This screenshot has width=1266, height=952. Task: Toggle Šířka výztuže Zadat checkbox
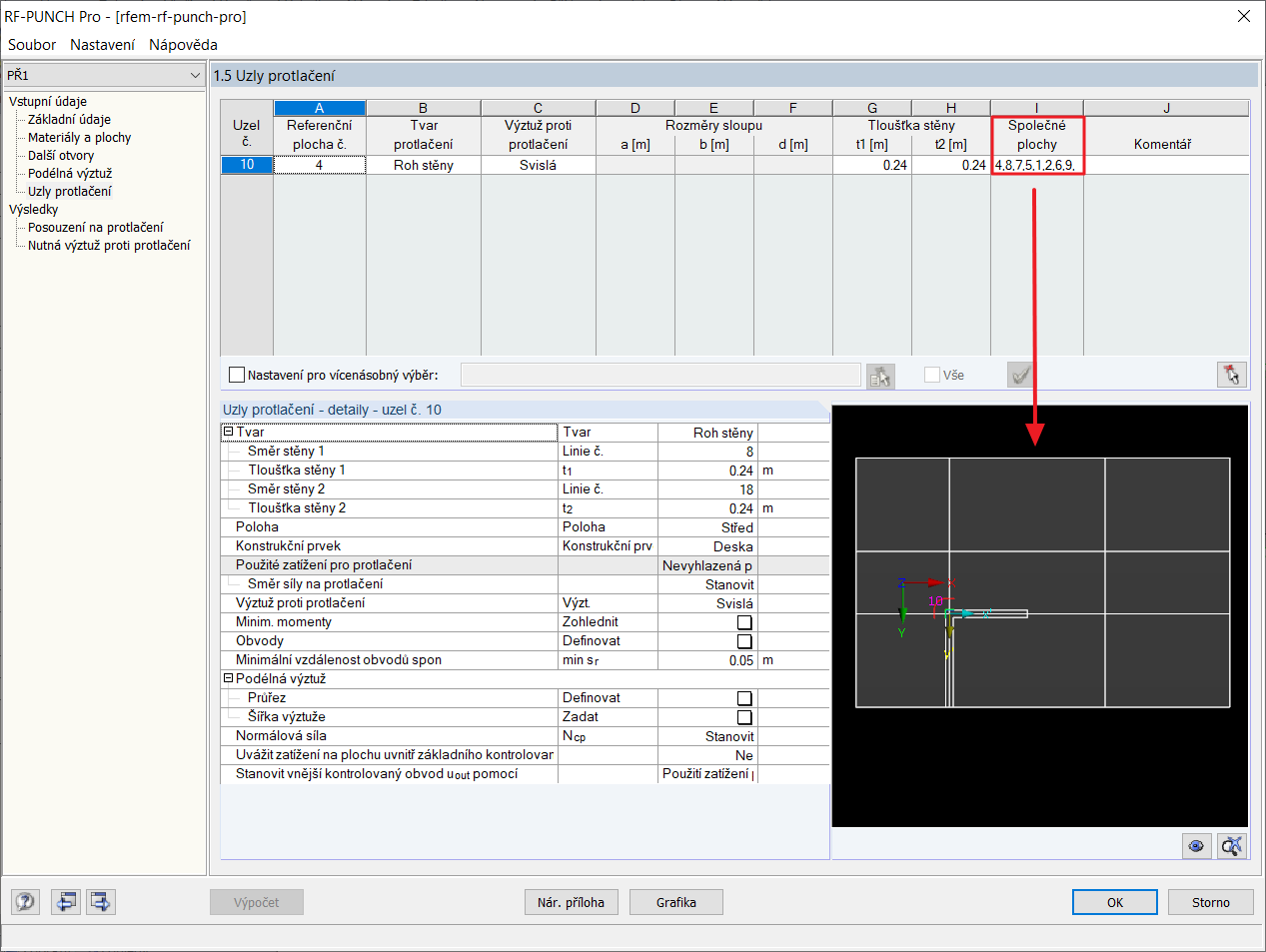coord(744,717)
